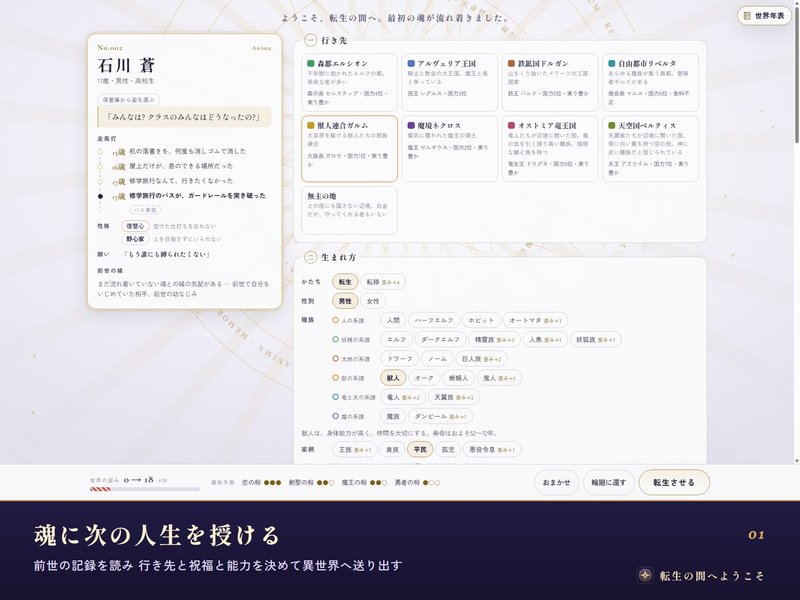This screenshot has height=600, width=800.
Task: Select 転移 as the birth form
Action: coord(383,282)
